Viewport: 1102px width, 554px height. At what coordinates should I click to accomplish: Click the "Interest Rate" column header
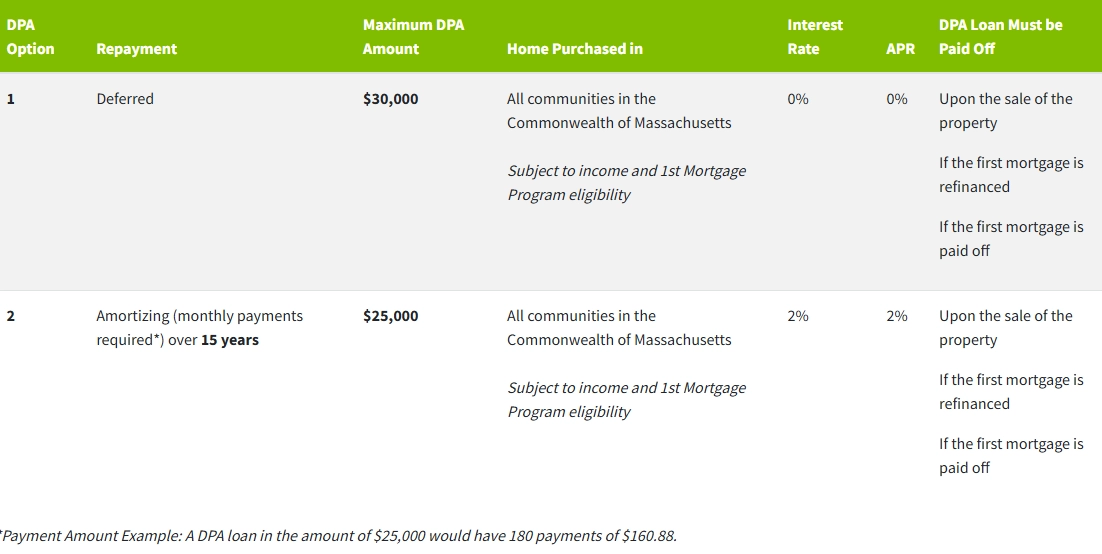coord(814,36)
